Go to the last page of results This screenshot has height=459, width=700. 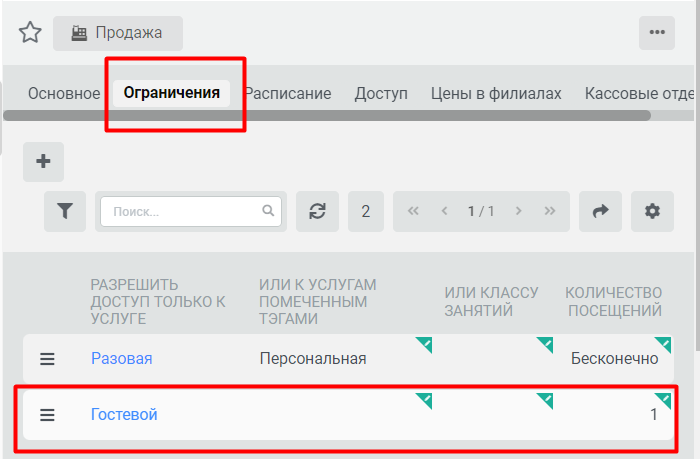point(550,211)
